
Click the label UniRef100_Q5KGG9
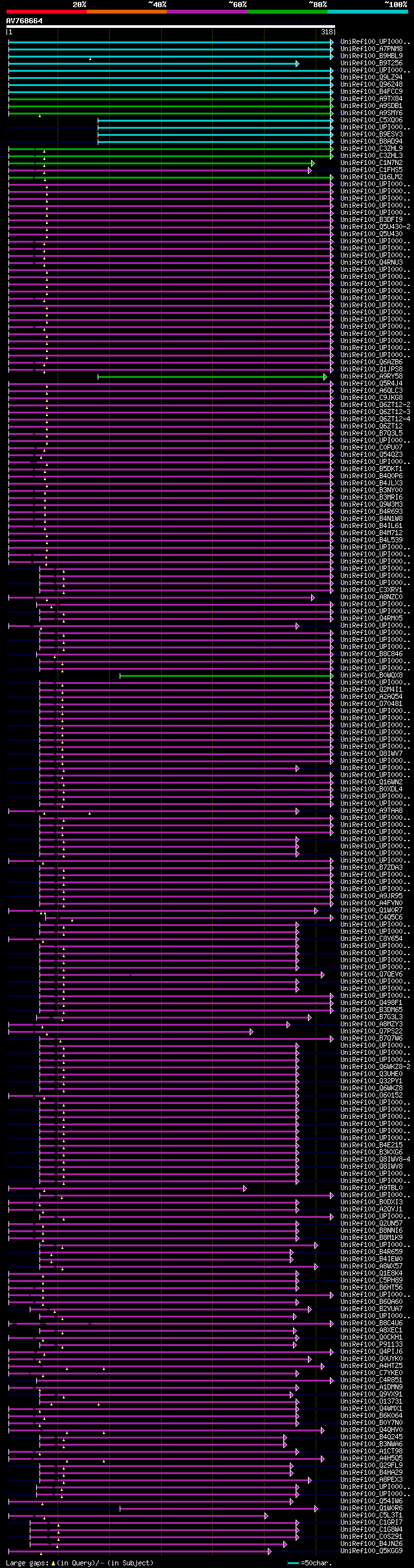click(x=371, y=1551)
